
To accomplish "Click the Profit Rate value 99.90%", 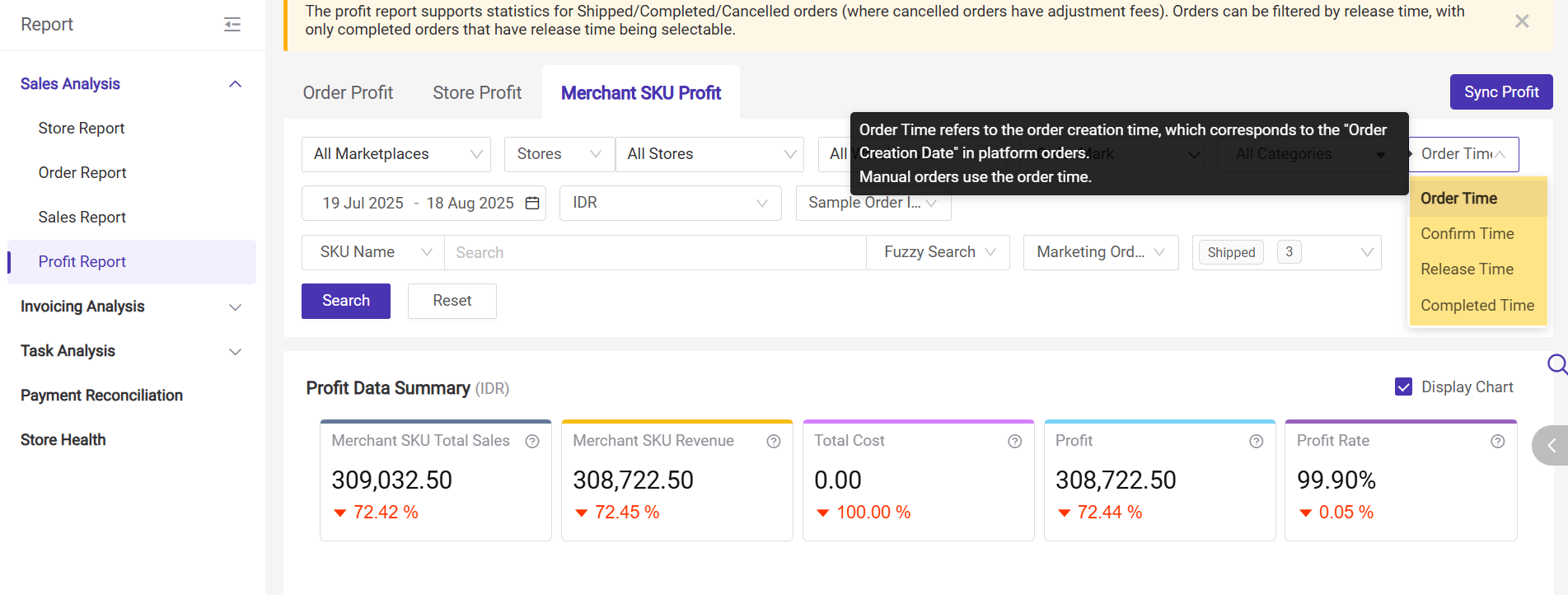I will tap(1336, 480).
